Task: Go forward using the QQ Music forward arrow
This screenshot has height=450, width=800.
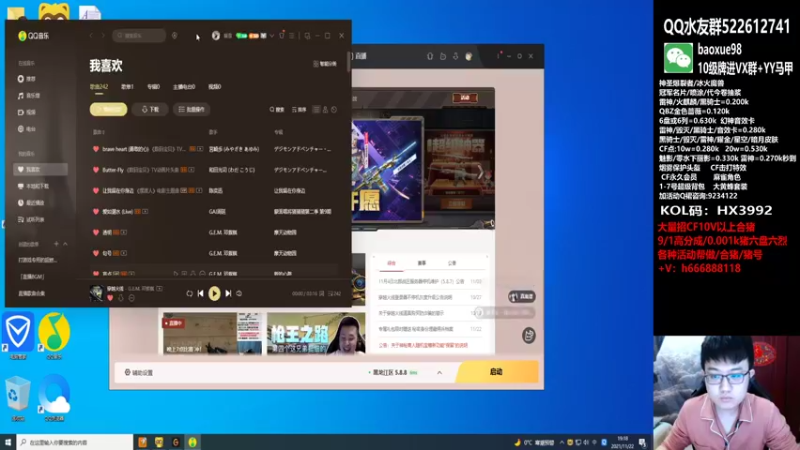Action: (x=103, y=36)
